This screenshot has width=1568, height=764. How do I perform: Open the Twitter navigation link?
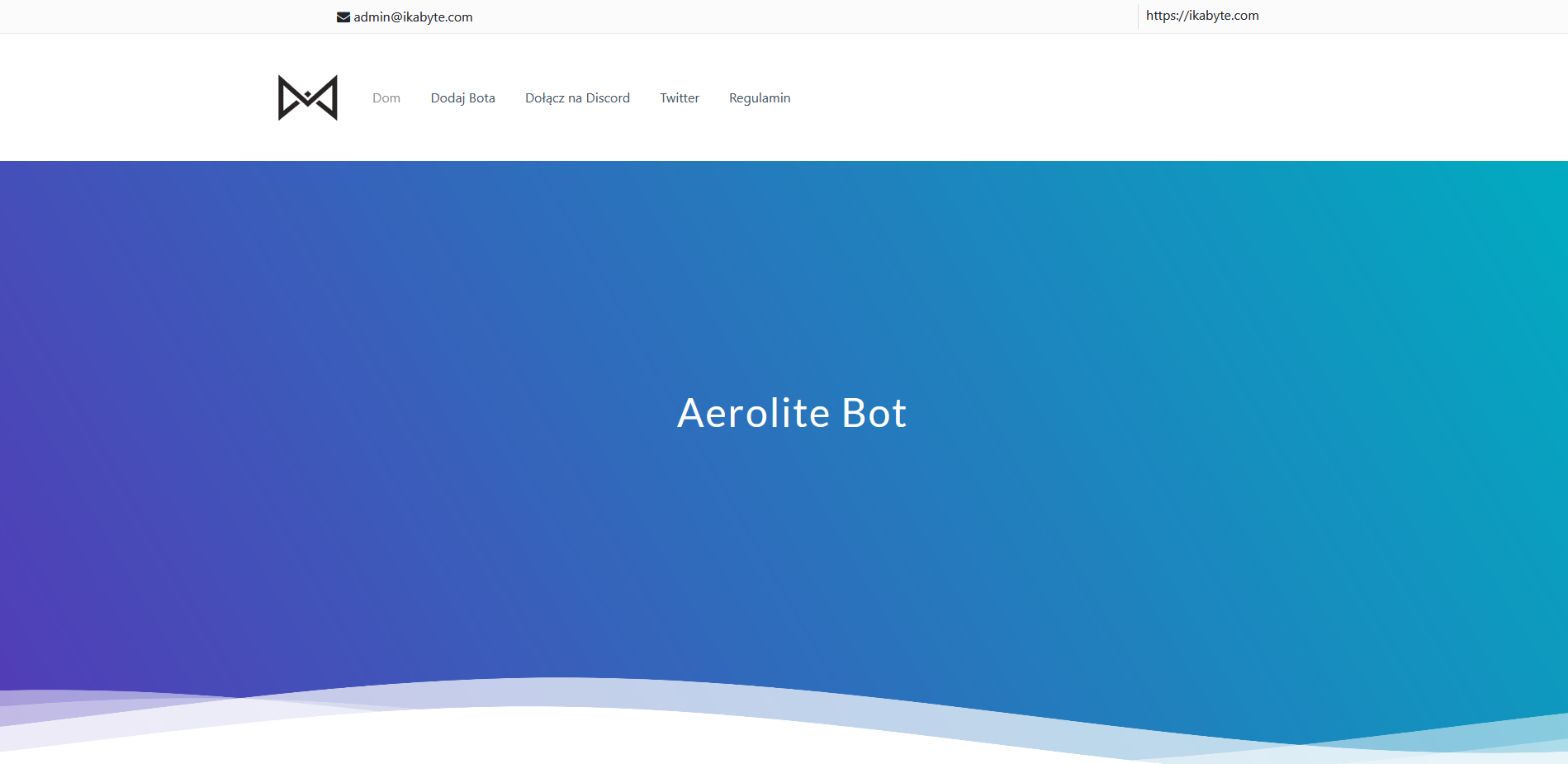[679, 98]
